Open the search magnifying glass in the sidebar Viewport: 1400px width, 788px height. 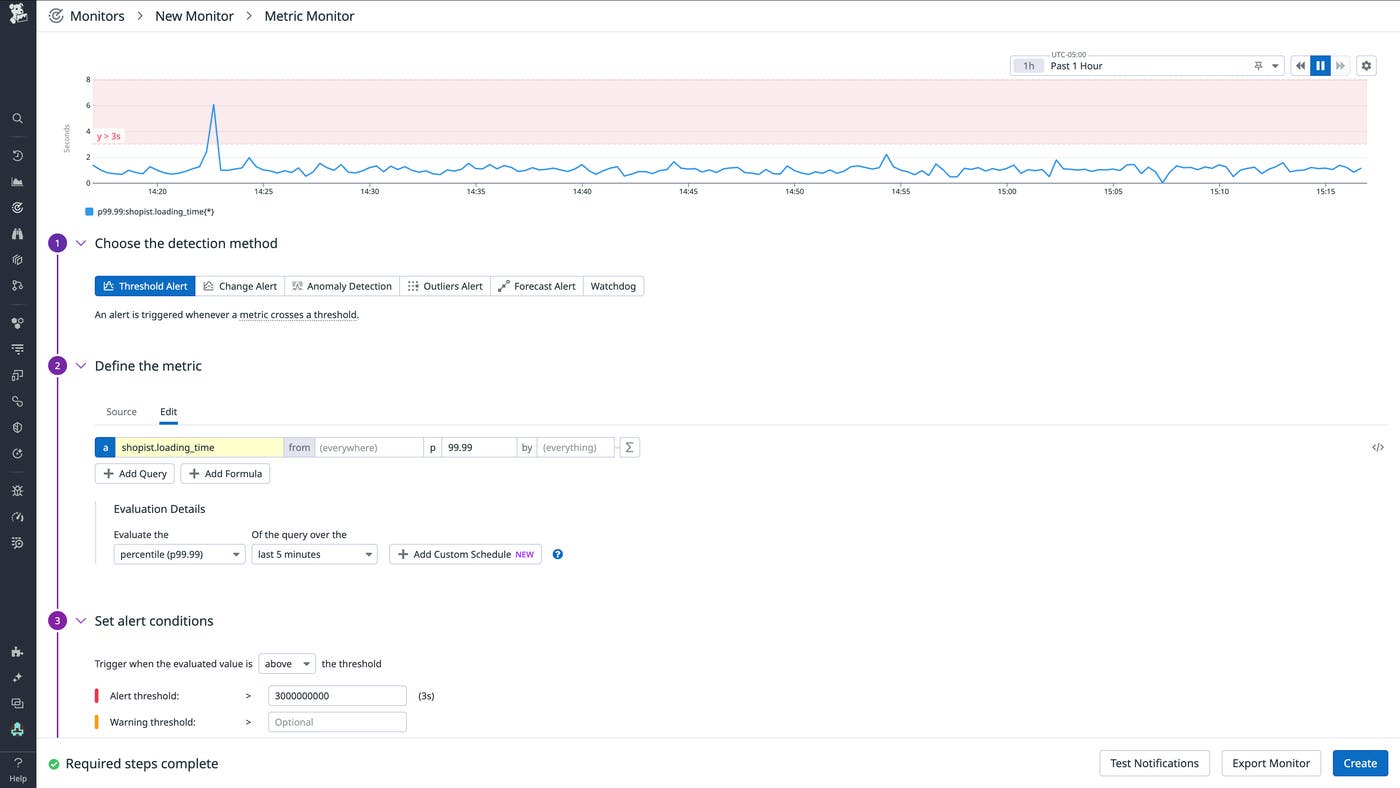tap(17, 118)
